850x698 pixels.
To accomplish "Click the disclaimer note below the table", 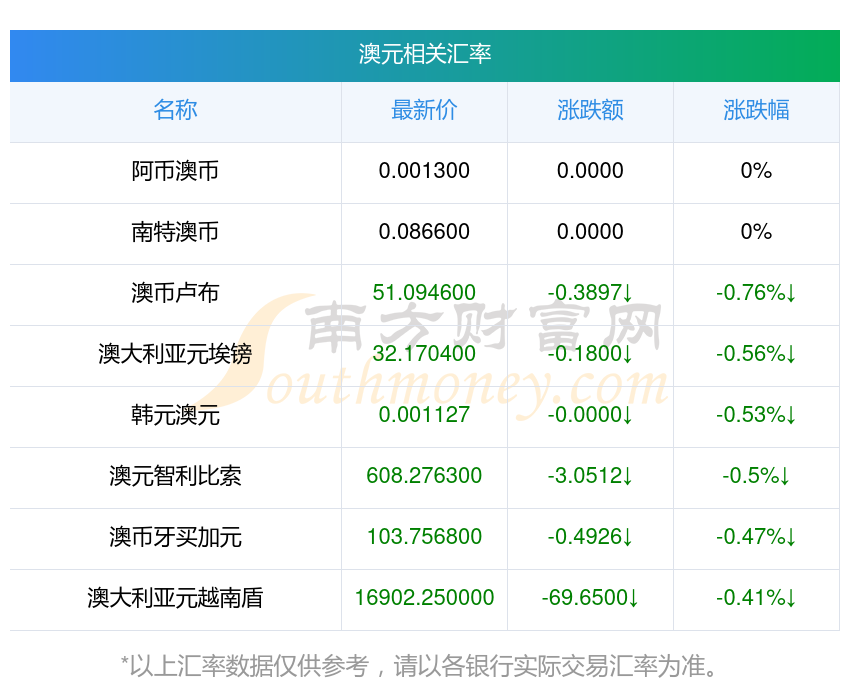I will [x=418, y=666].
